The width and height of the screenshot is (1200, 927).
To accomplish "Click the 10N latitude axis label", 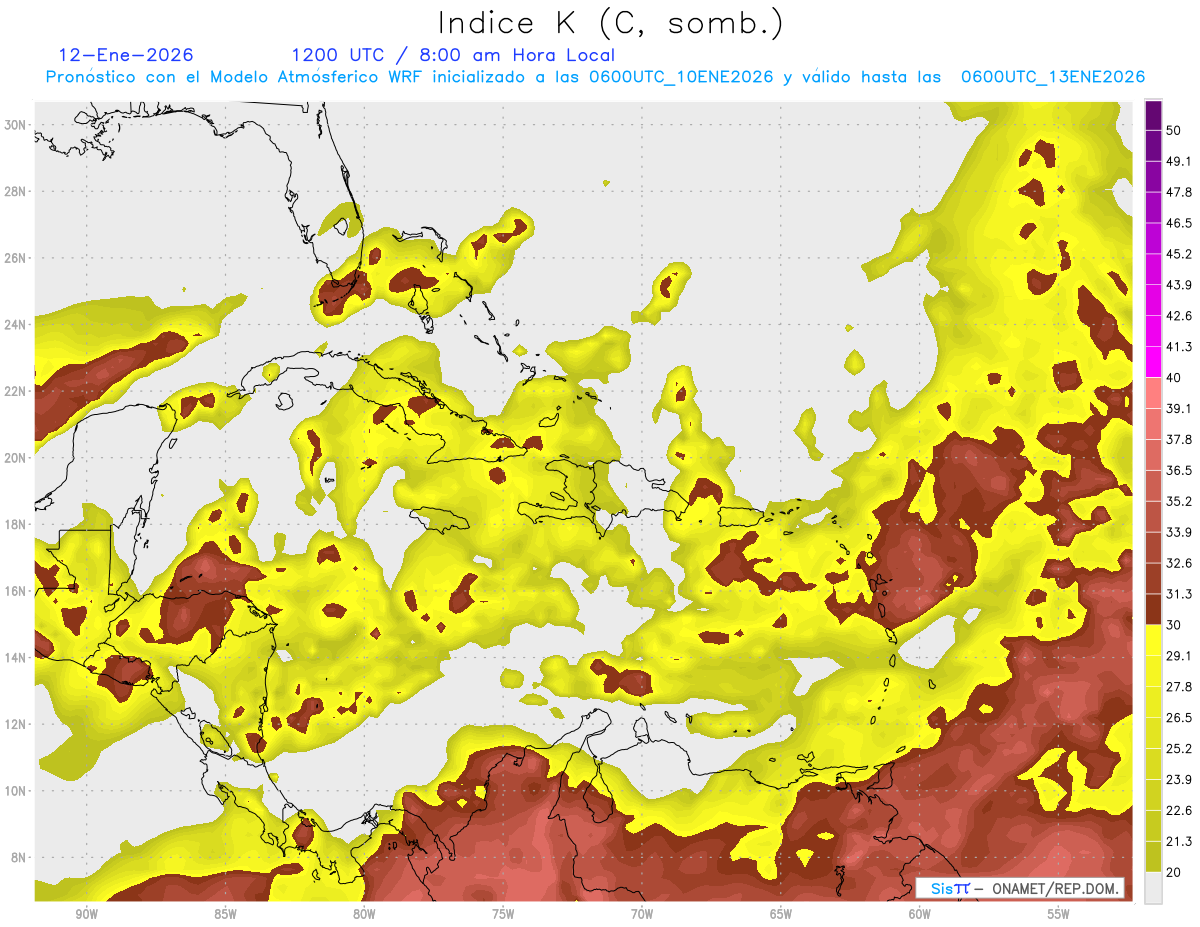I will pos(15,791).
